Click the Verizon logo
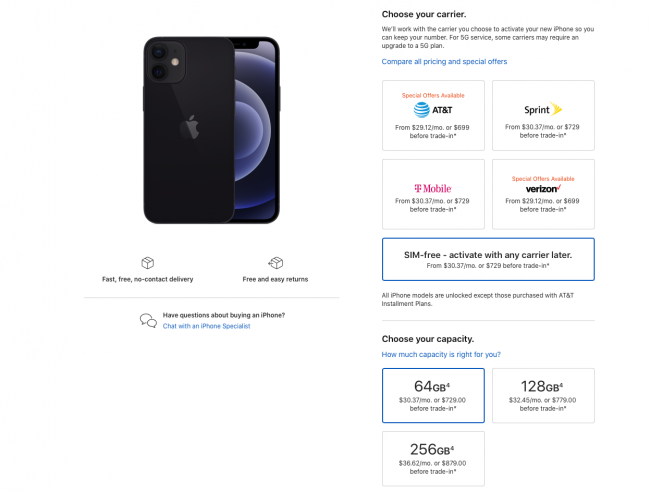The image size is (650, 492). tap(543, 188)
